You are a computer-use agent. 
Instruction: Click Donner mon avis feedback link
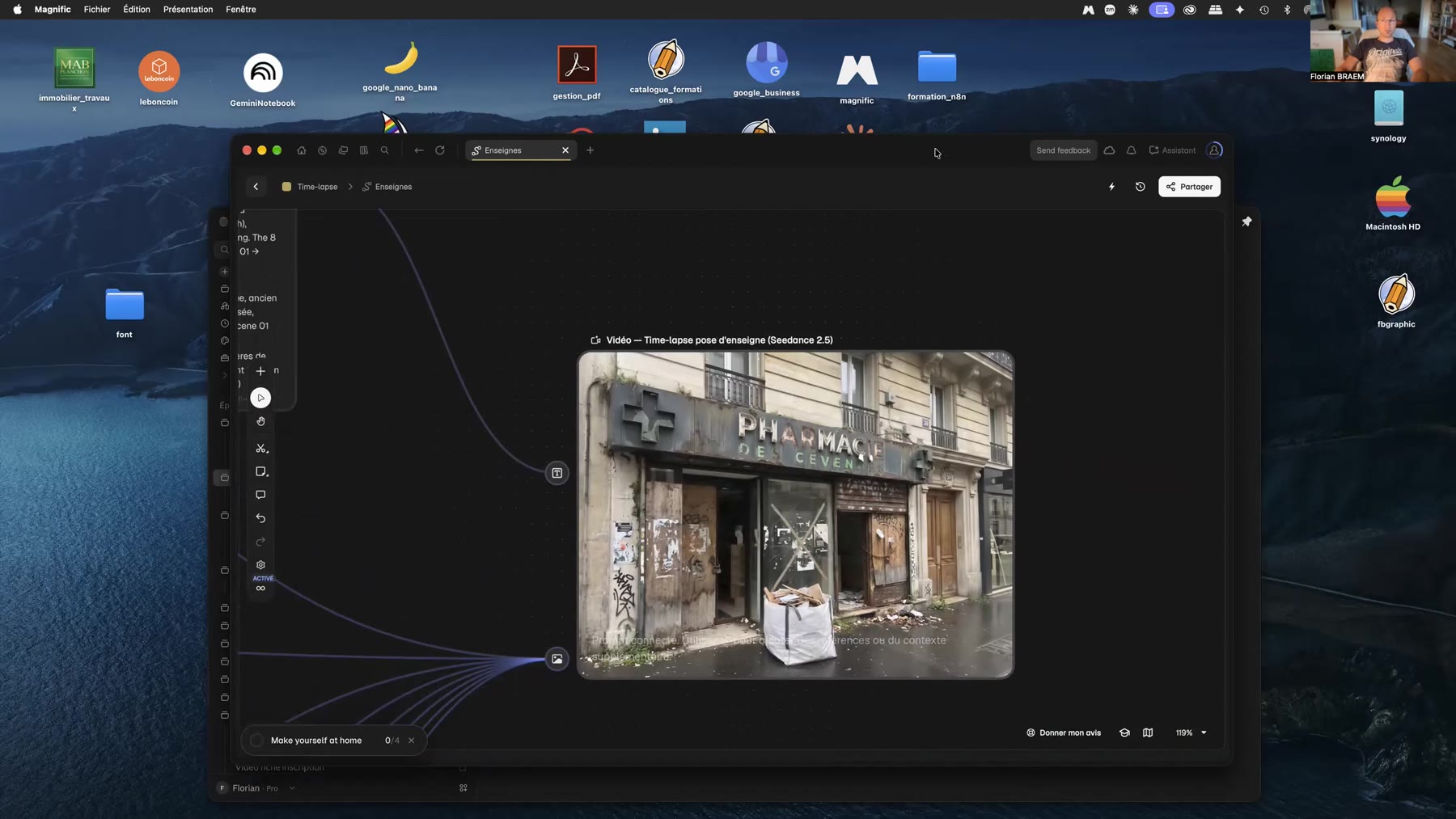click(1064, 732)
